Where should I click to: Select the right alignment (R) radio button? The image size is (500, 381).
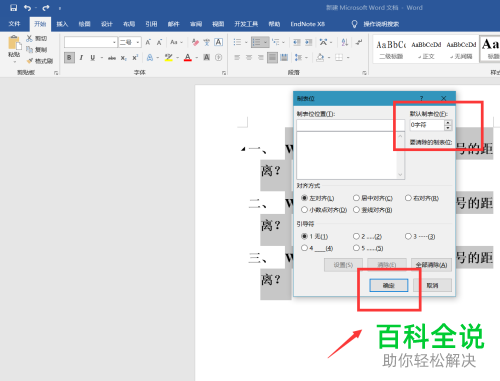(x=408, y=198)
